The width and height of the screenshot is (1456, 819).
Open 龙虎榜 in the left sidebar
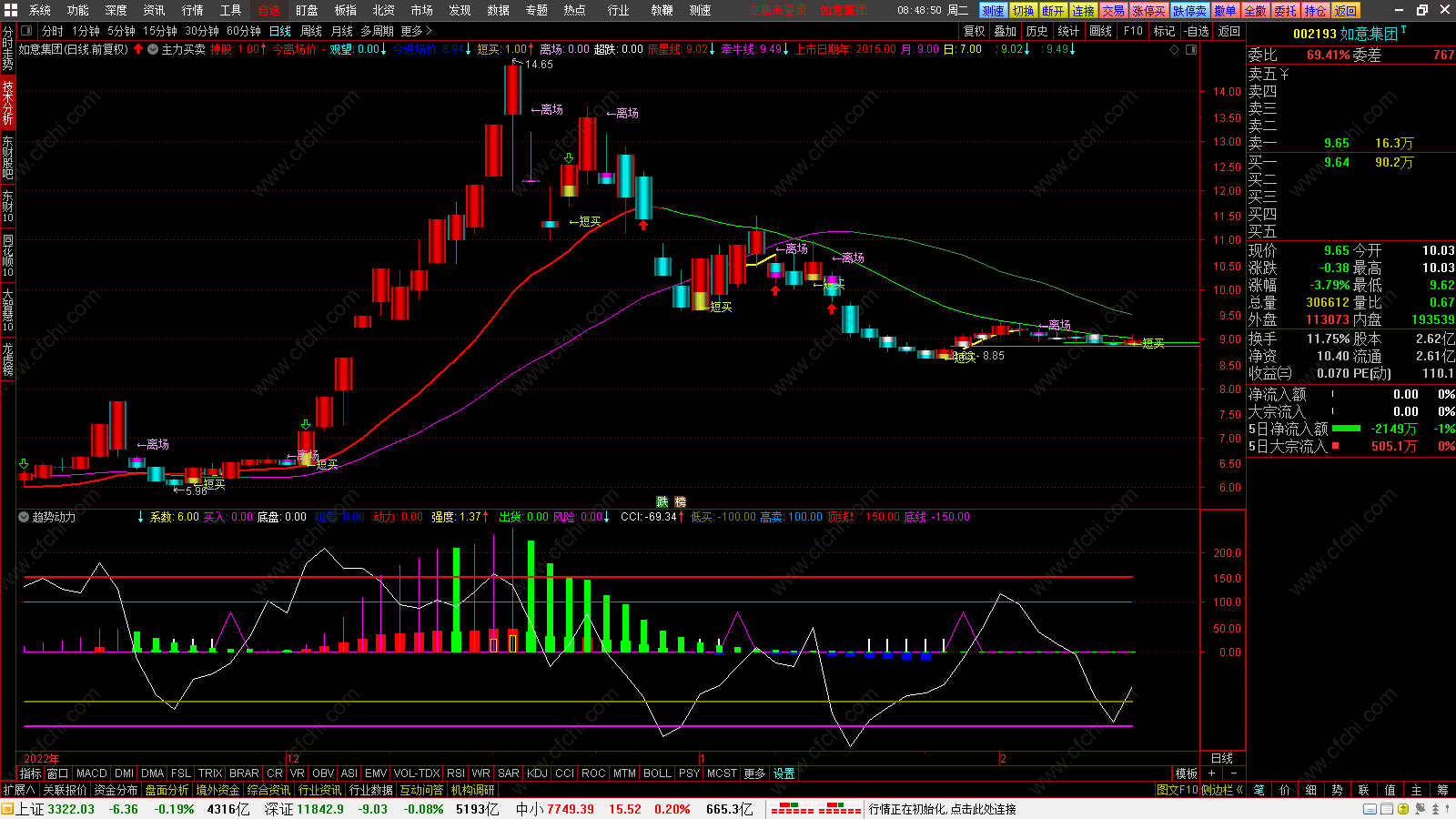pos(7,359)
